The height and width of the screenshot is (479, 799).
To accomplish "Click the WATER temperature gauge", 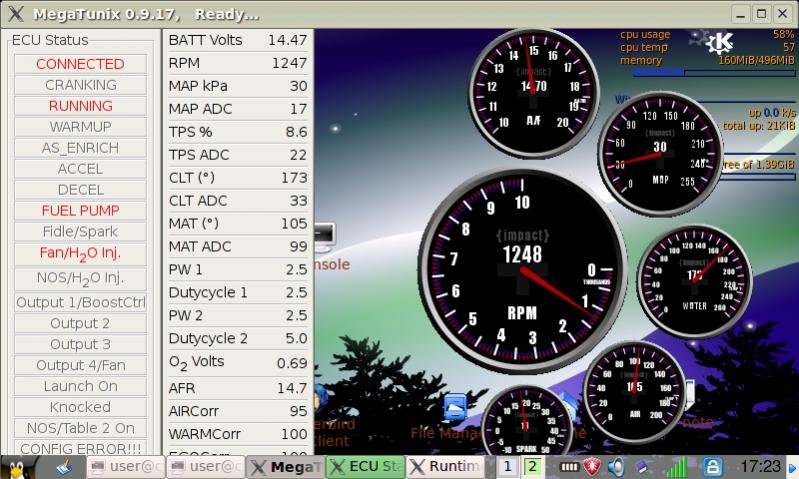I will (x=692, y=279).
